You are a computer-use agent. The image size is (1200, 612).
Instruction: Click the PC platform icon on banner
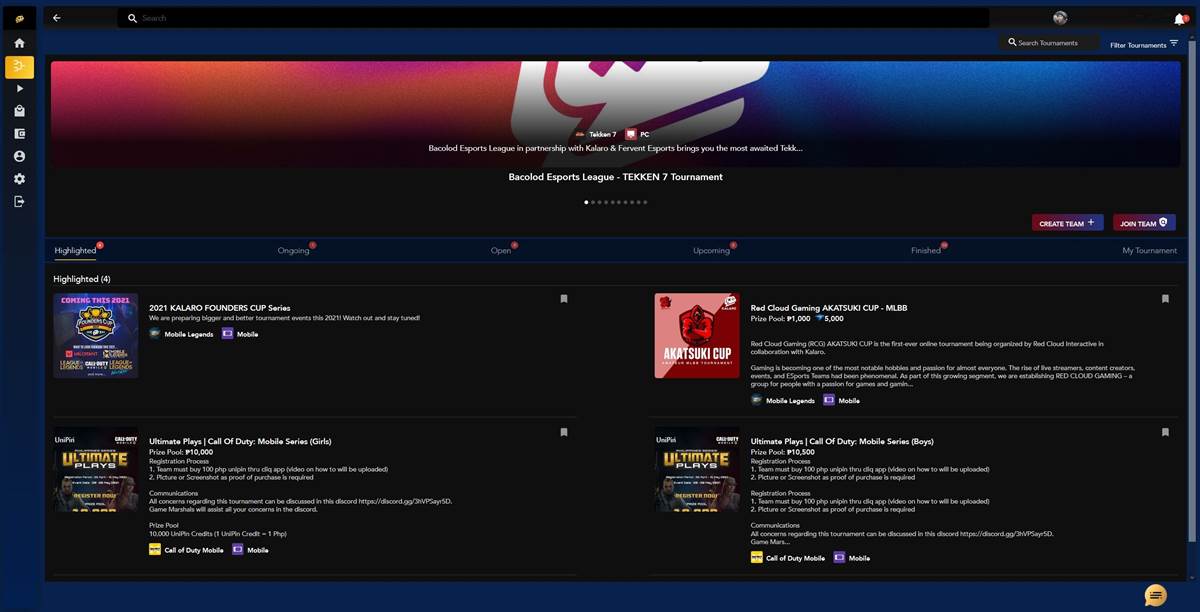tap(631, 134)
